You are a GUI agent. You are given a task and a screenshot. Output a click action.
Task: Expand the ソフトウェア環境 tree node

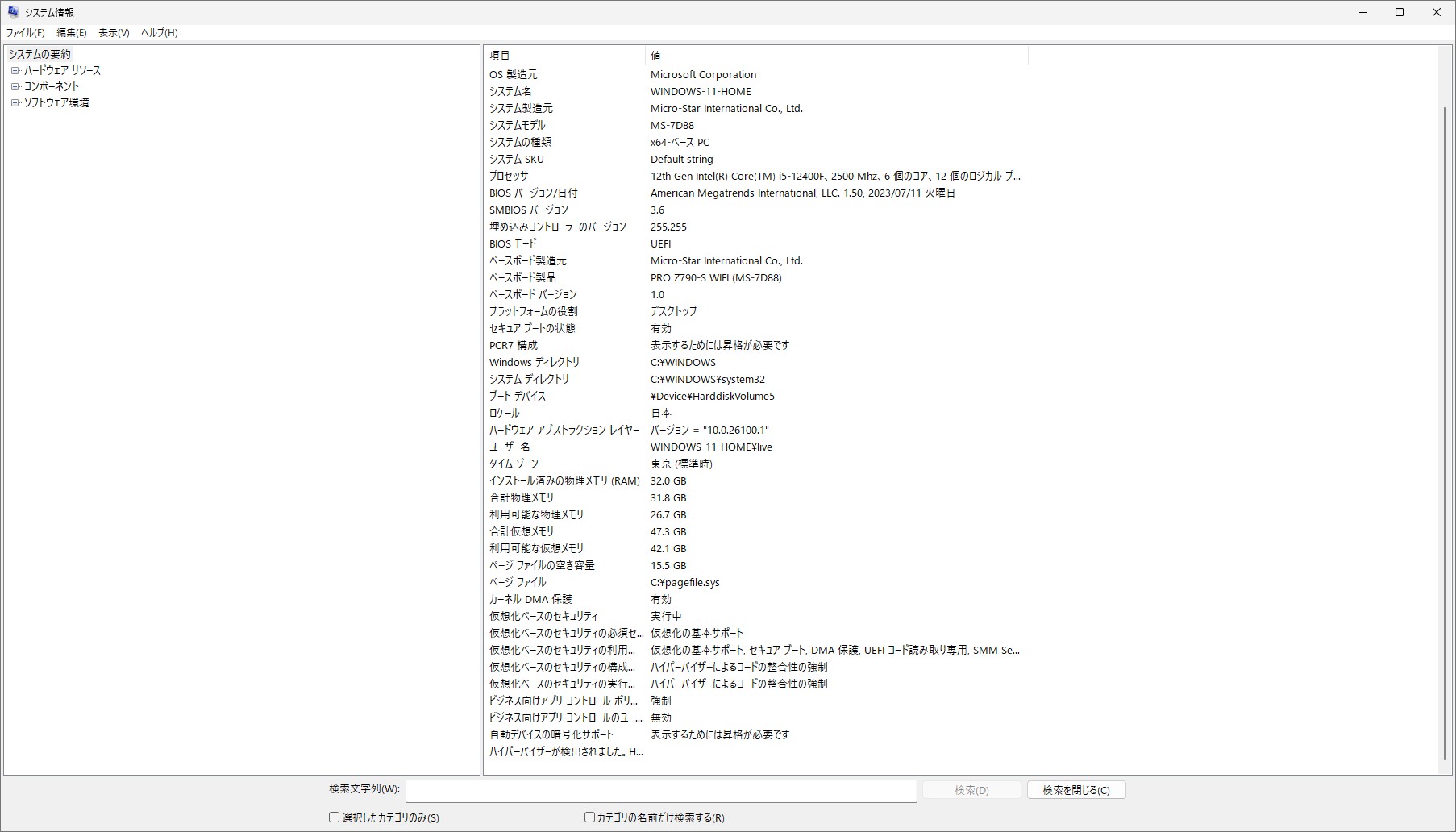point(15,102)
